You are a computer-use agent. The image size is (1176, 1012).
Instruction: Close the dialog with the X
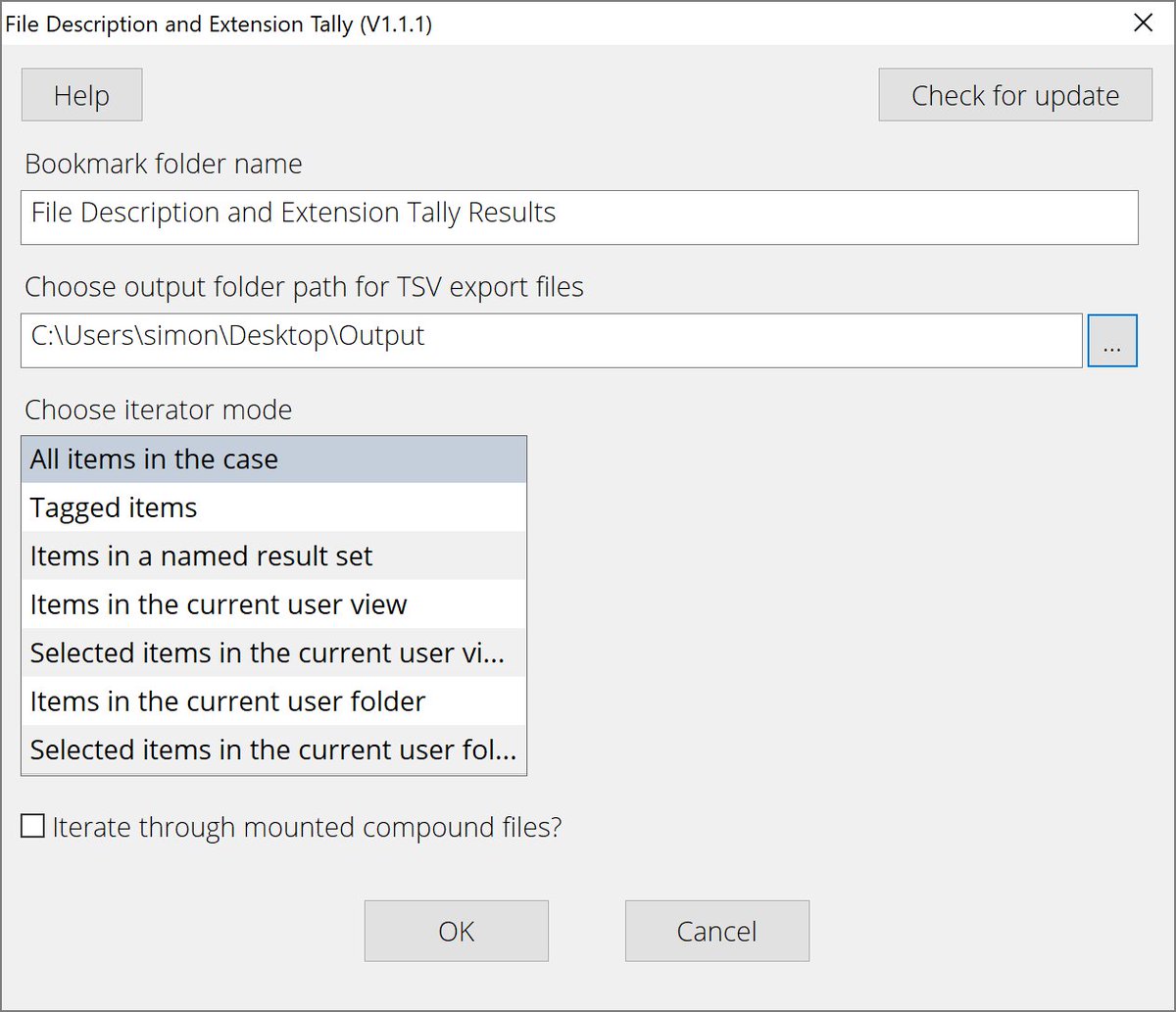coord(1143,23)
